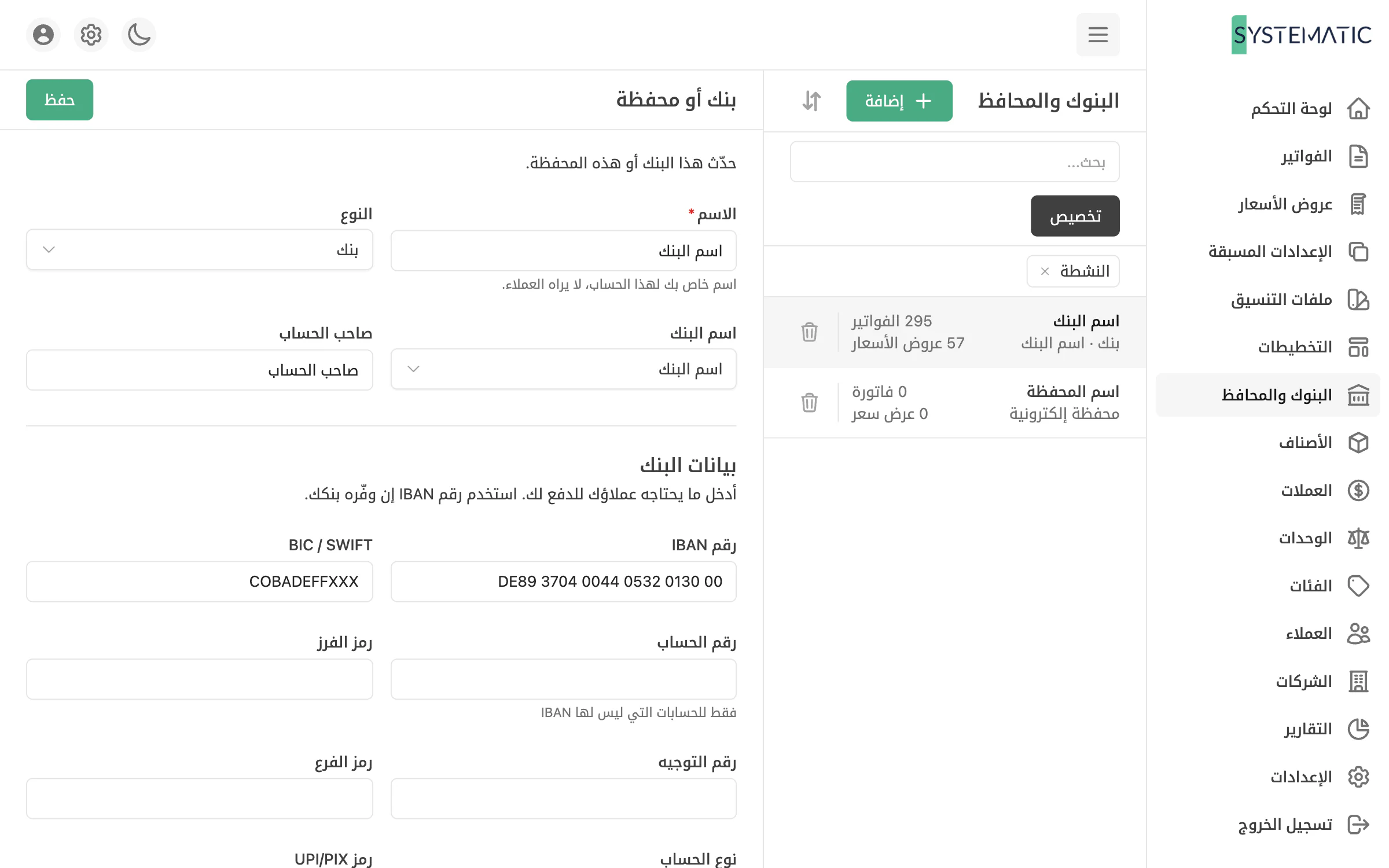Select البنوك والمحافظ sidebar item

click(x=1267, y=395)
